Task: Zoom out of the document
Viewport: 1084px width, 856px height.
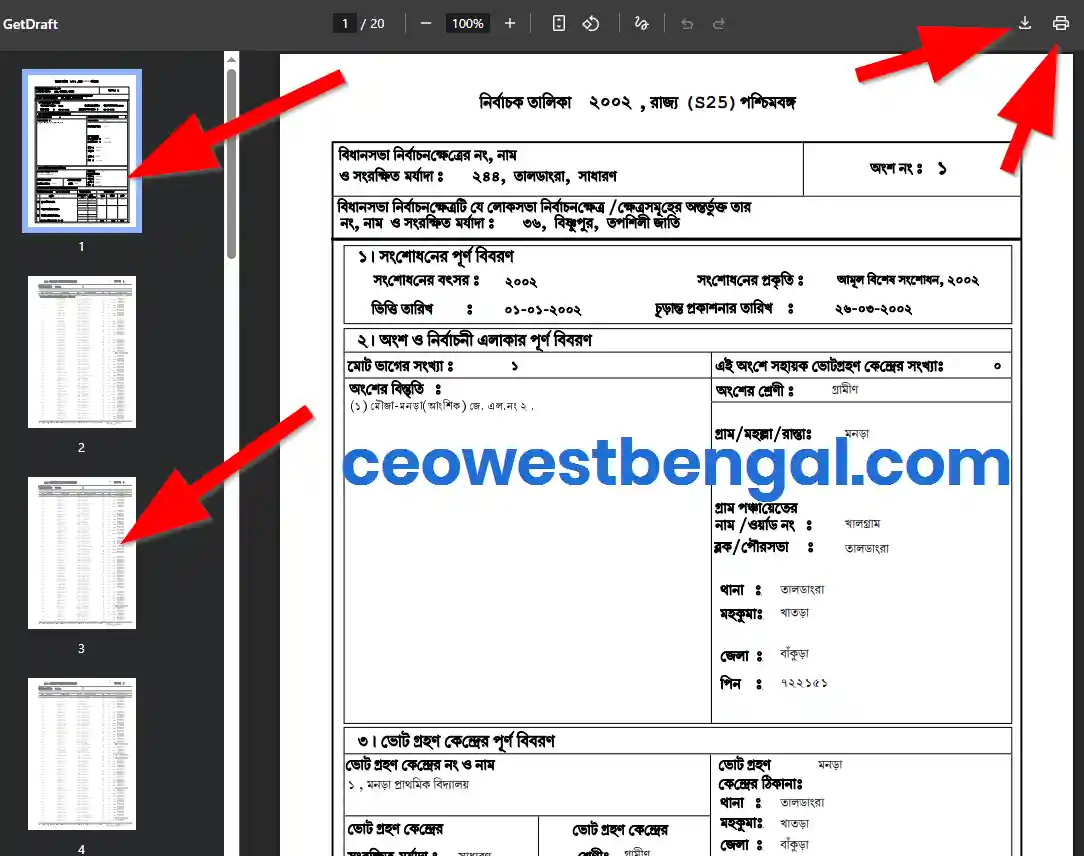Action: click(x=426, y=23)
